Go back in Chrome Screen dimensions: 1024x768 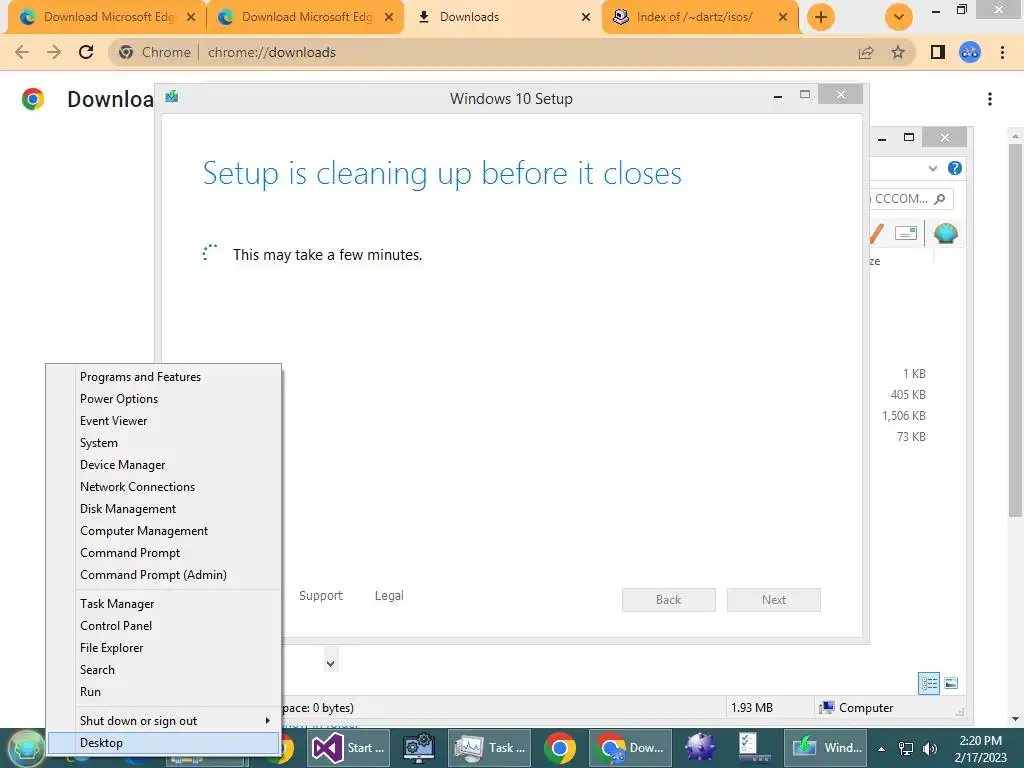tap(22, 52)
